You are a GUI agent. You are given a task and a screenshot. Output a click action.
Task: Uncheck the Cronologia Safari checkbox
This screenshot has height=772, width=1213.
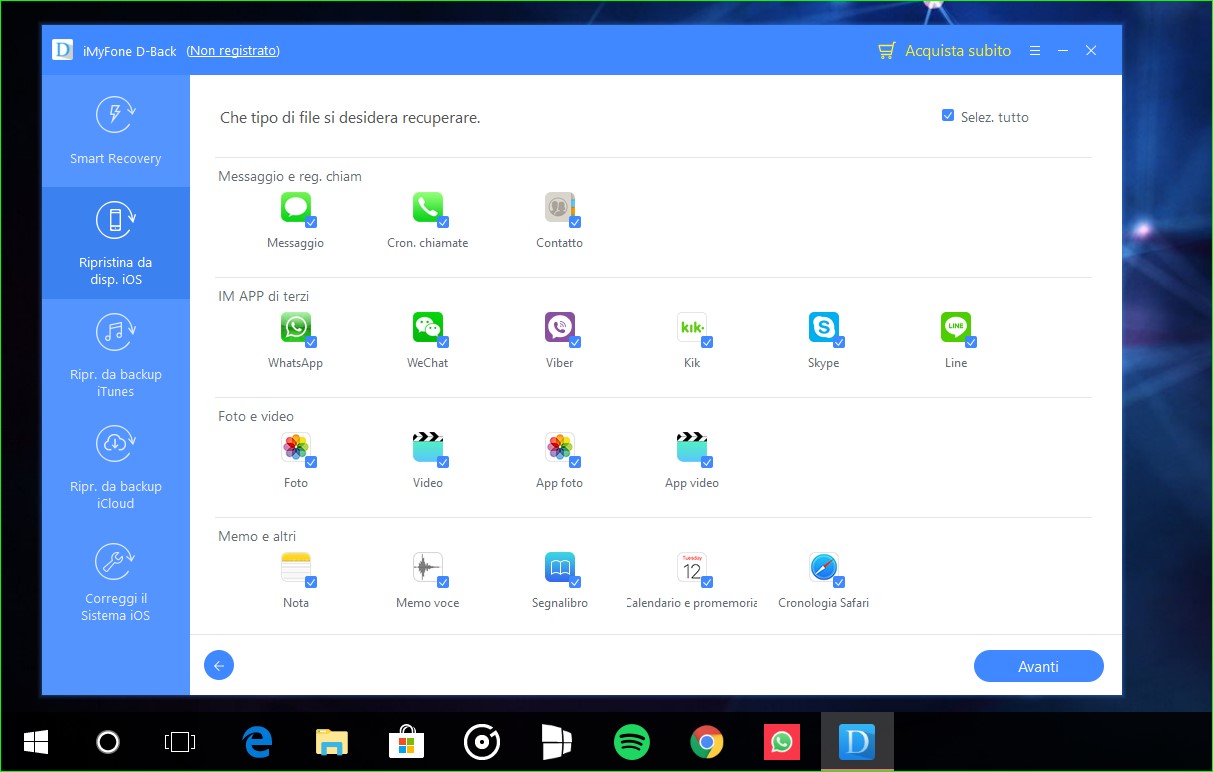click(839, 582)
